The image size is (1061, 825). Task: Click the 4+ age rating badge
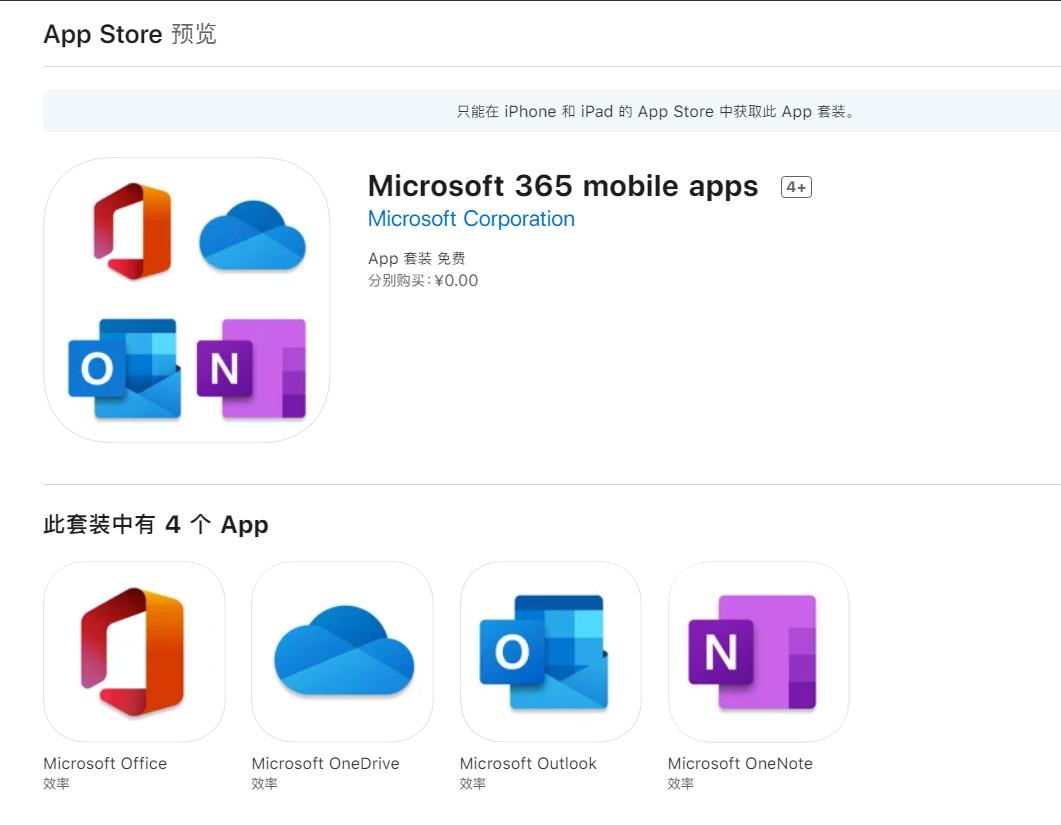point(797,187)
